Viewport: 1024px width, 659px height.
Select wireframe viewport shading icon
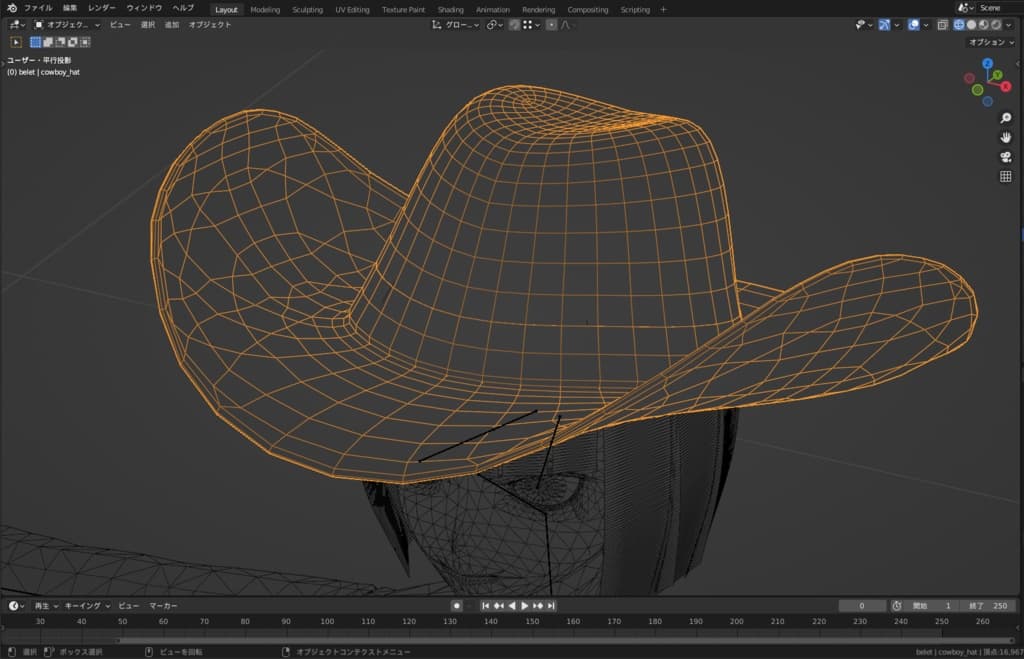959,25
